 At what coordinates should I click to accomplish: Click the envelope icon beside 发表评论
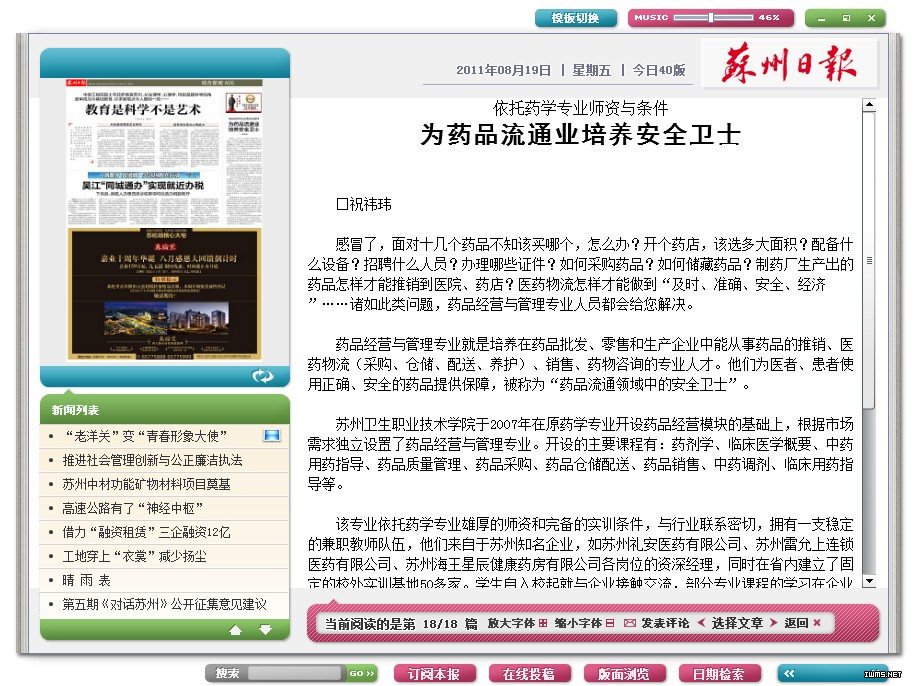[x=629, y=623]
